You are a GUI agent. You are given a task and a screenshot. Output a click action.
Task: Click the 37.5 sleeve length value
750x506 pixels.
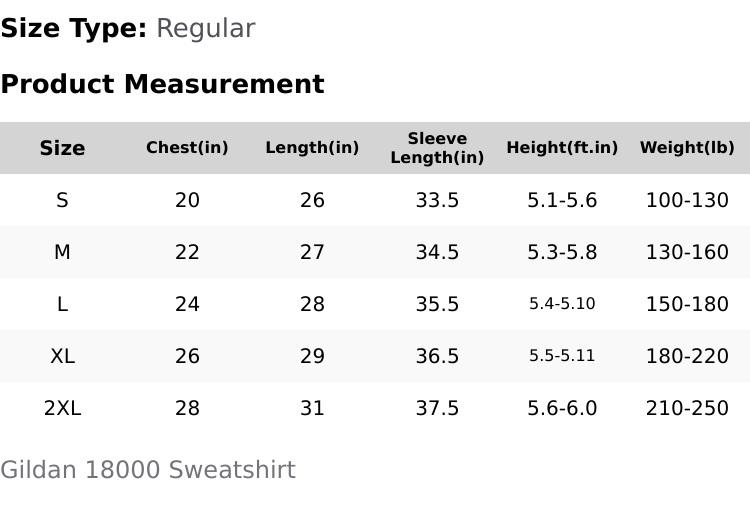point(437,408)
